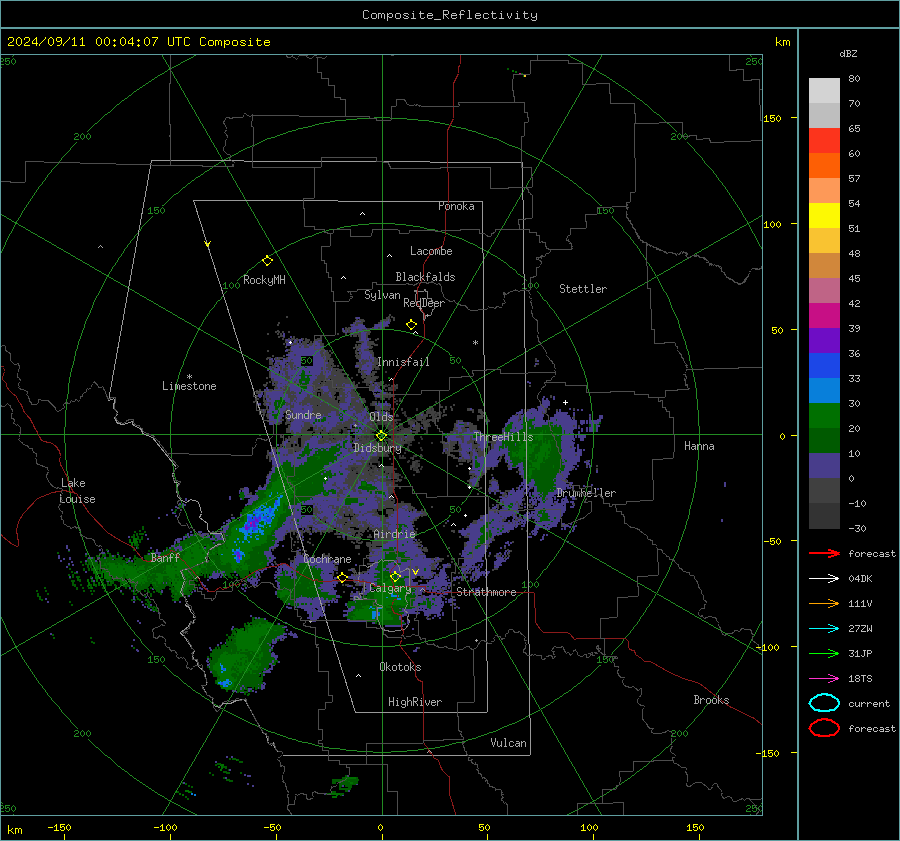Click the Okotoks label
This screenshot has height=841, width=900.
pos(400,667)
